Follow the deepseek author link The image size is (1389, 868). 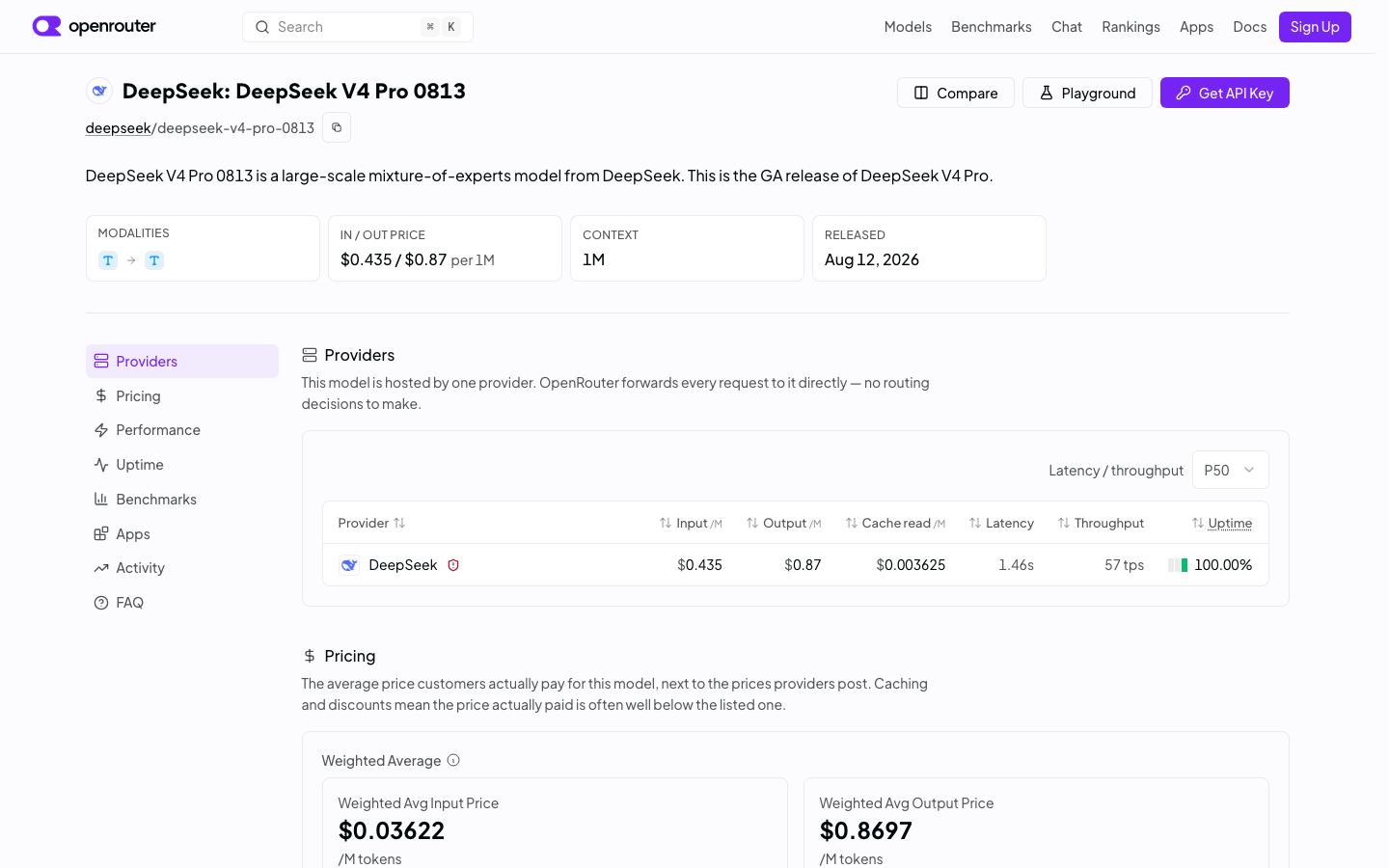(118, 127)
